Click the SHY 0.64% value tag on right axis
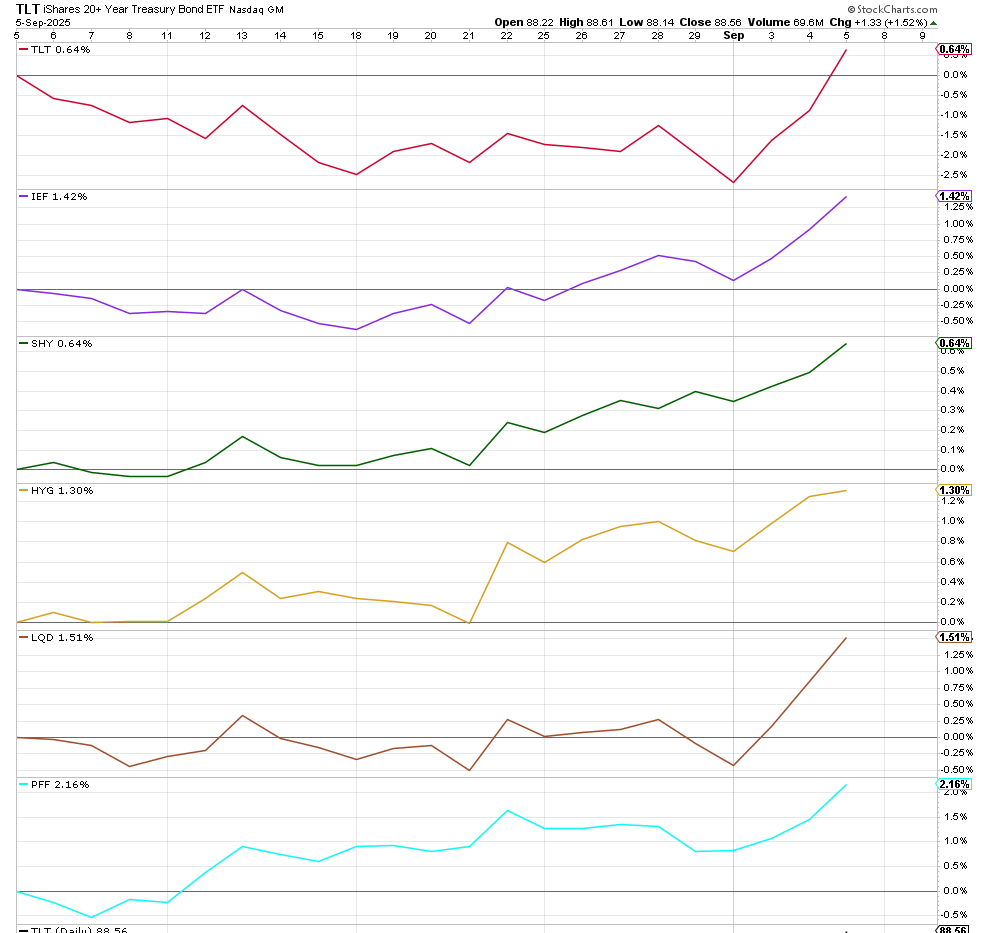Screen dimensions: 990x933 [954, 343]
